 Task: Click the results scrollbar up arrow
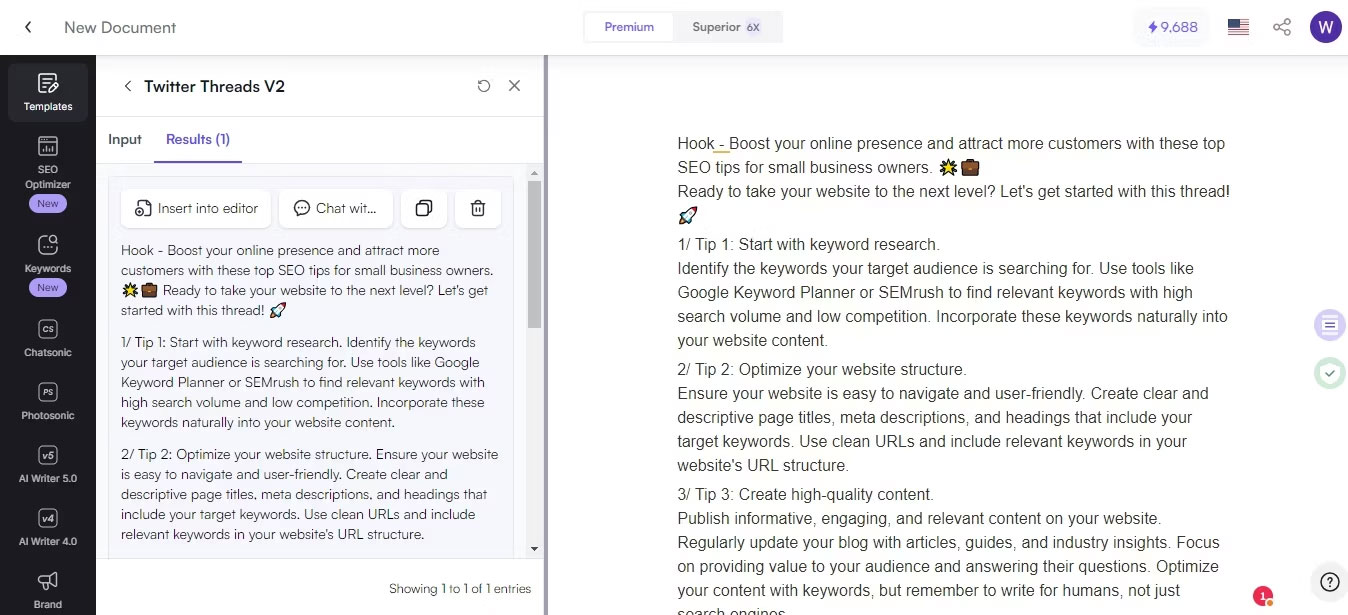(x=534, y=172)
